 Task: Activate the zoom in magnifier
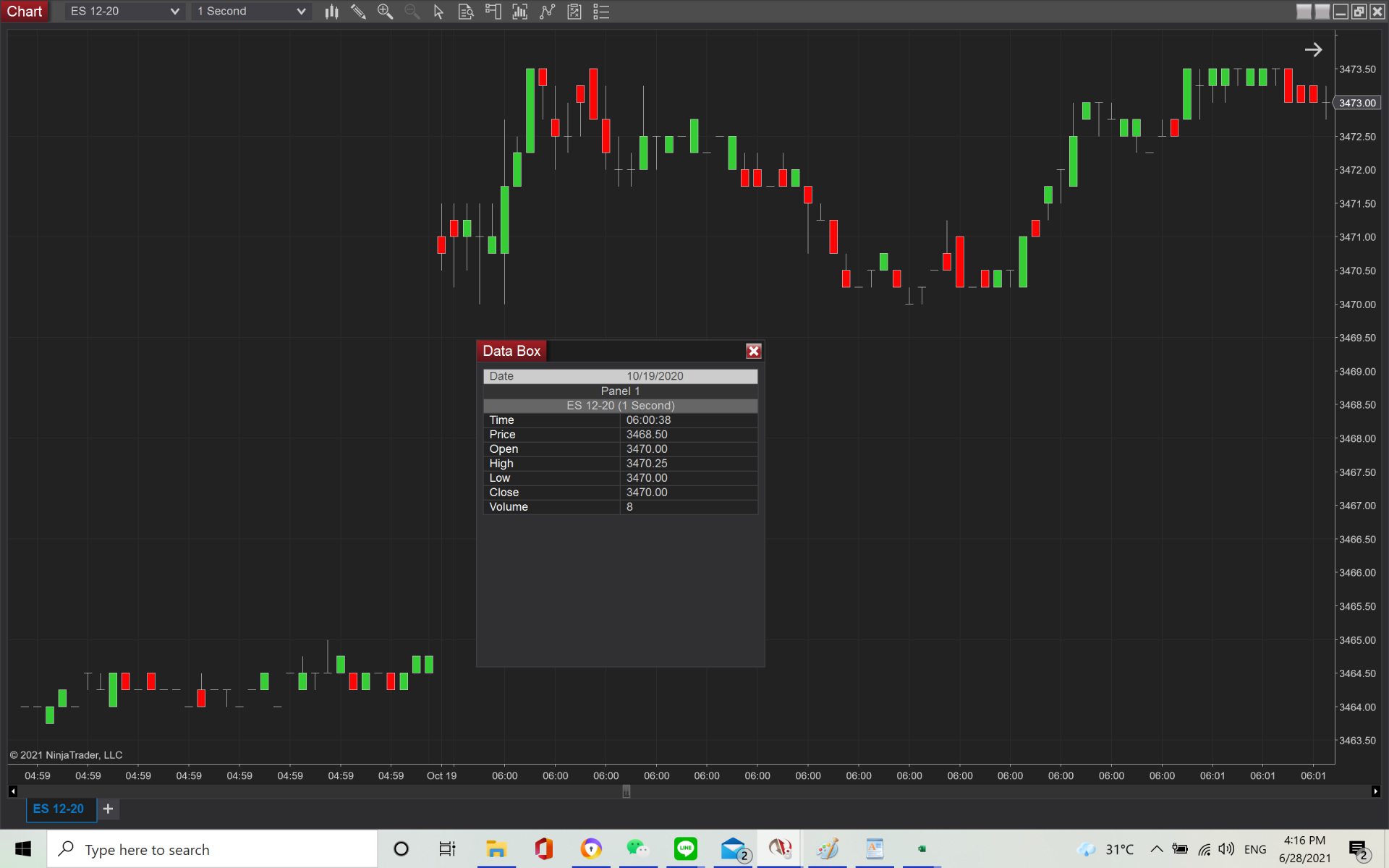385,12
